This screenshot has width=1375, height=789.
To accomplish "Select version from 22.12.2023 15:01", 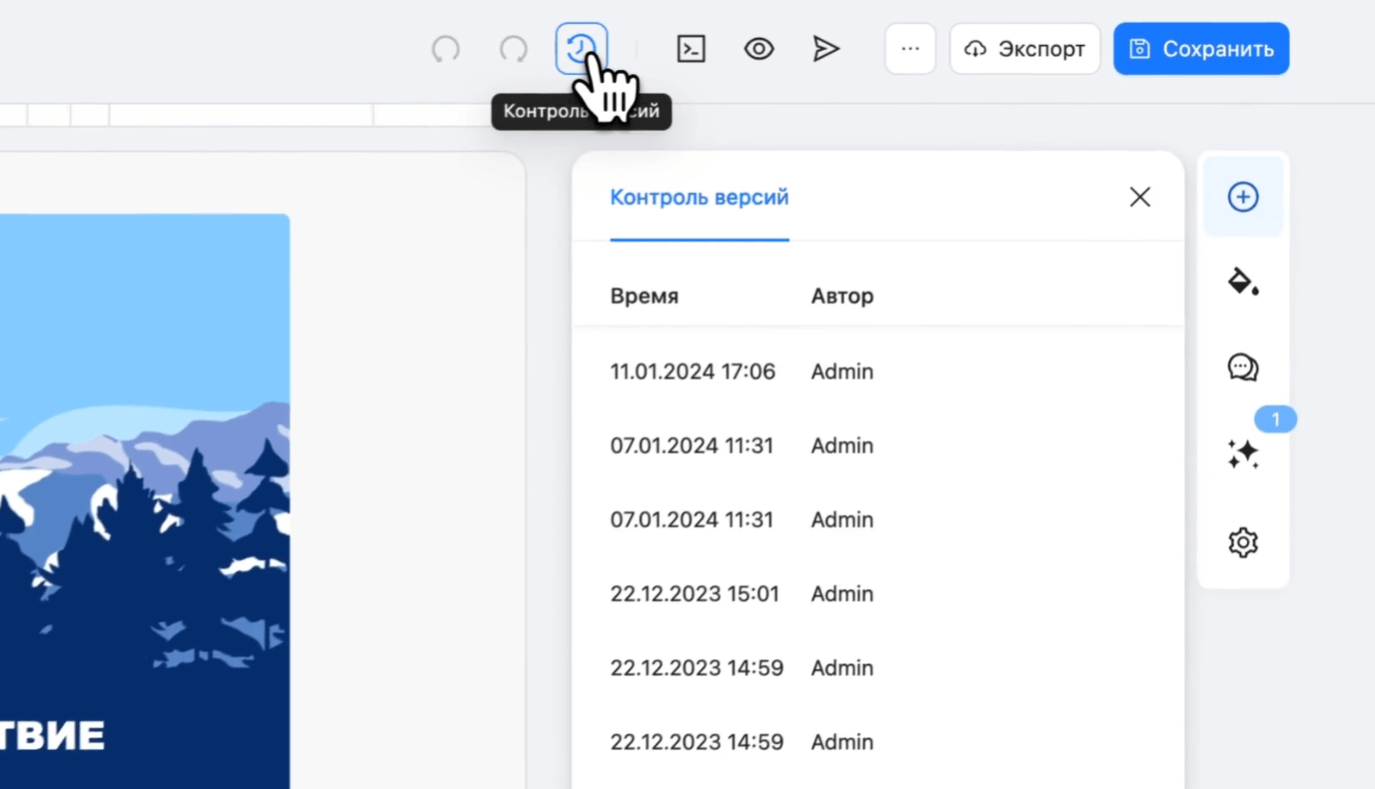I will (878, 594).
